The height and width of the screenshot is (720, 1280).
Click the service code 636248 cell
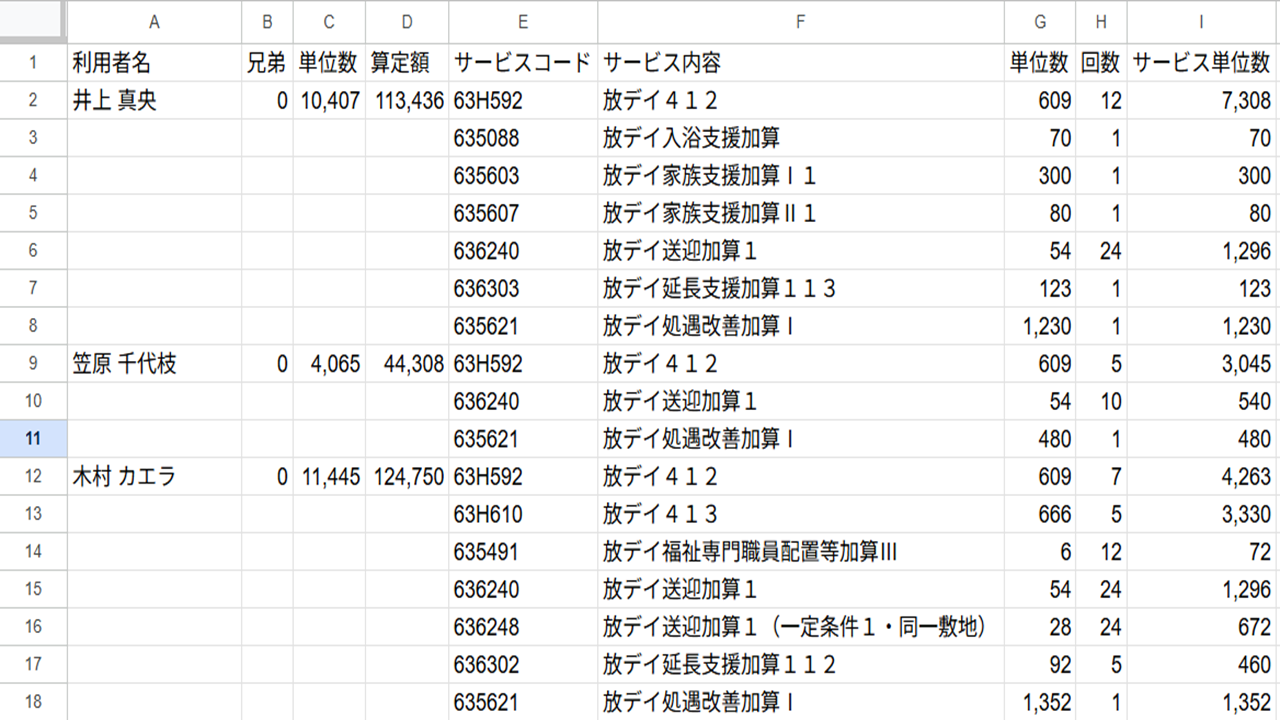click(x=523, y=627)
